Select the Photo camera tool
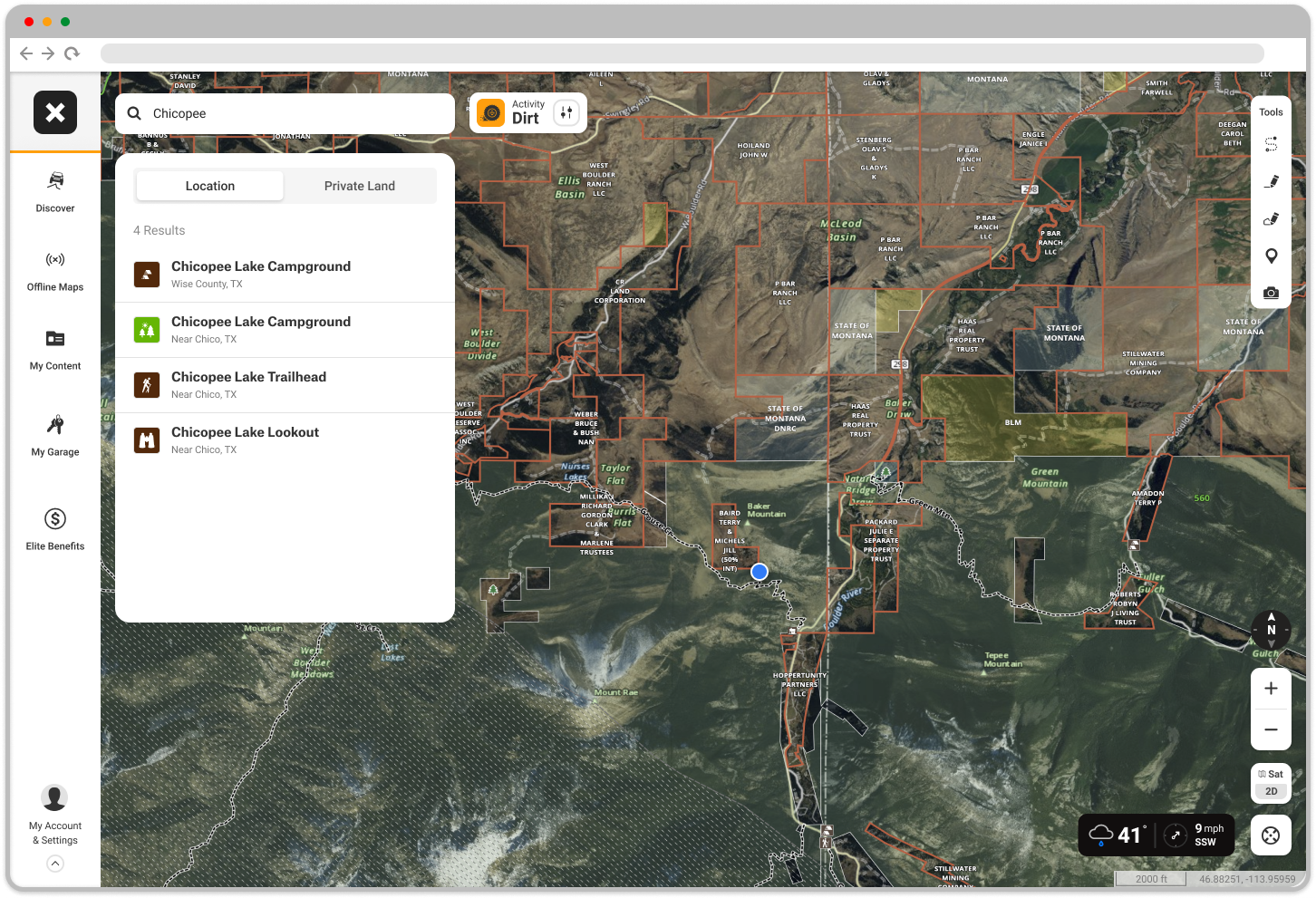This screenshot has height=898, width=1316. point(1272,293)
